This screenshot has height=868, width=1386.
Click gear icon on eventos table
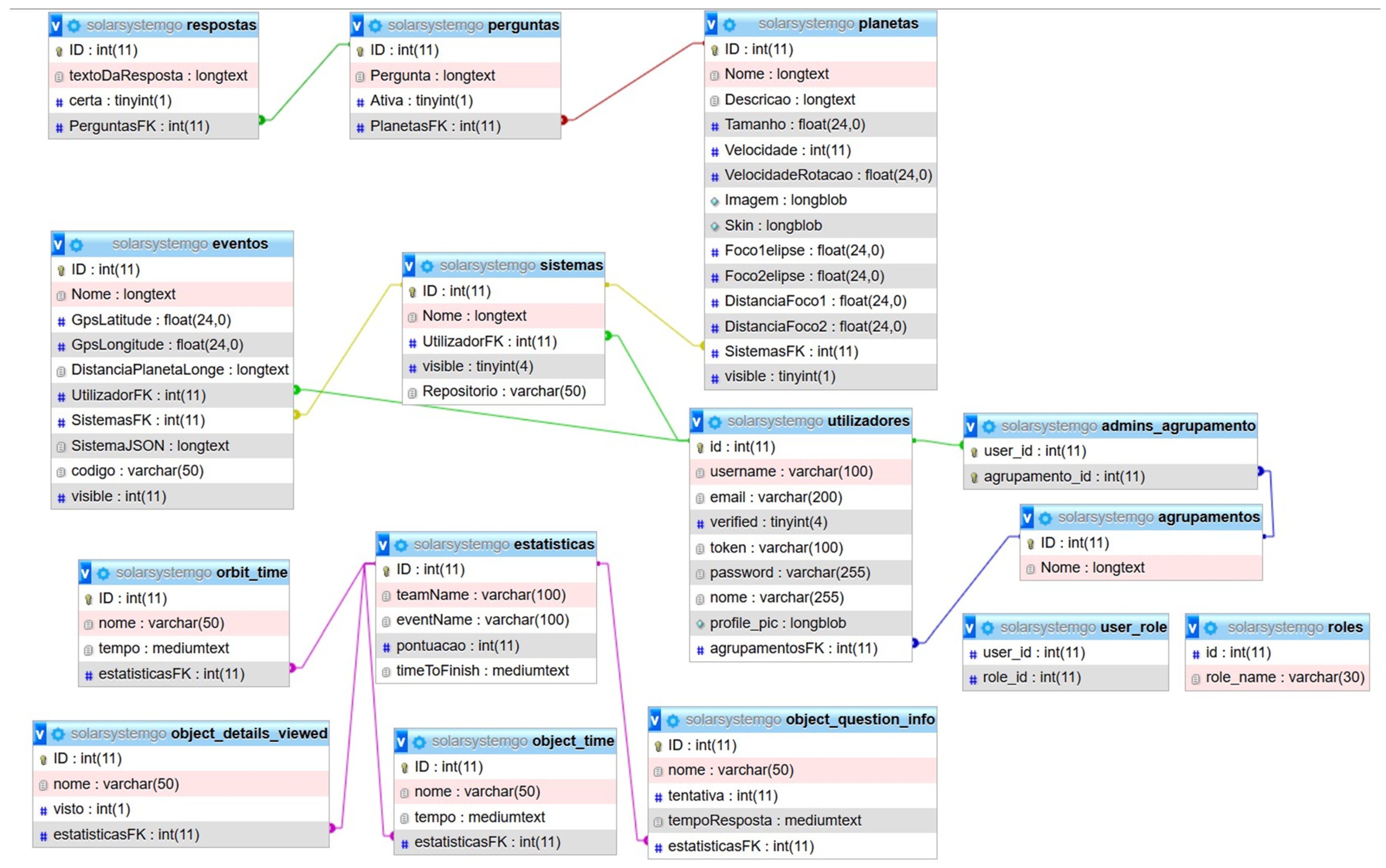(76, 245)
